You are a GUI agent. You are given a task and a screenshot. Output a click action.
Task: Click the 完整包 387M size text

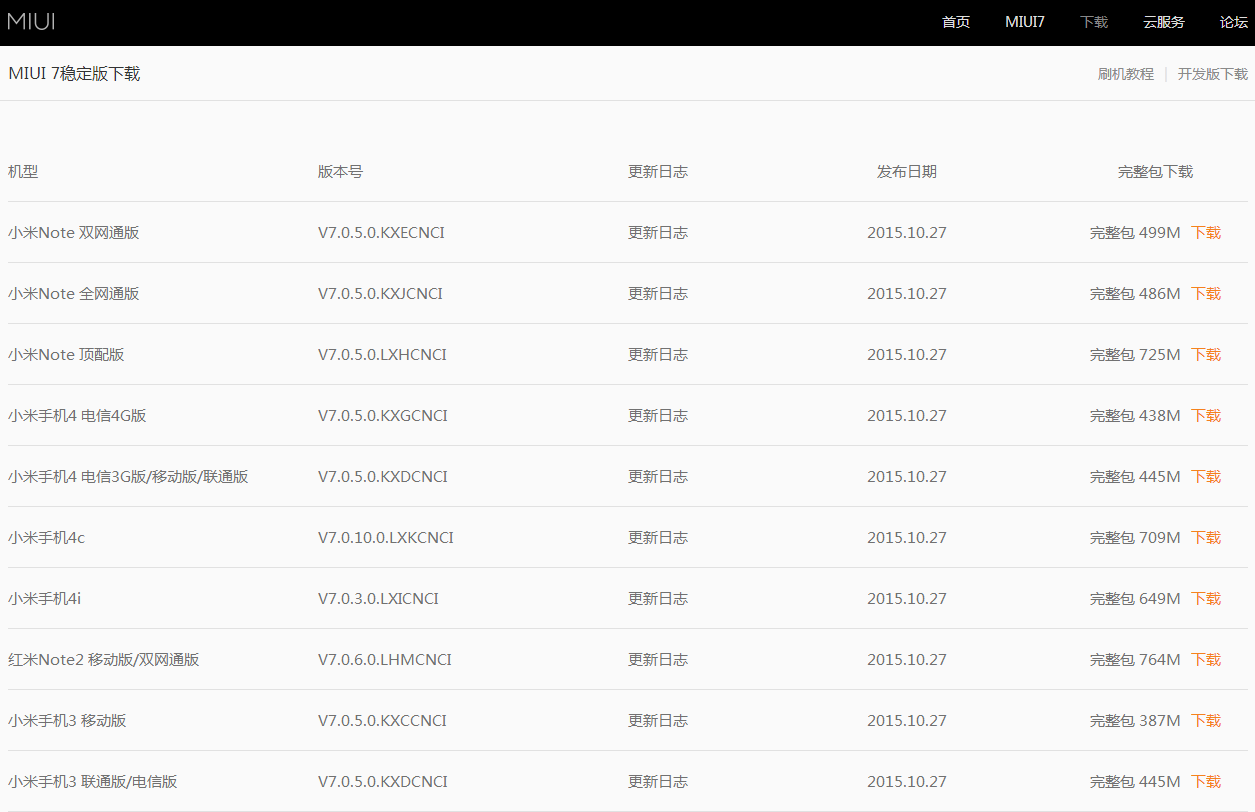(1135, 721)
